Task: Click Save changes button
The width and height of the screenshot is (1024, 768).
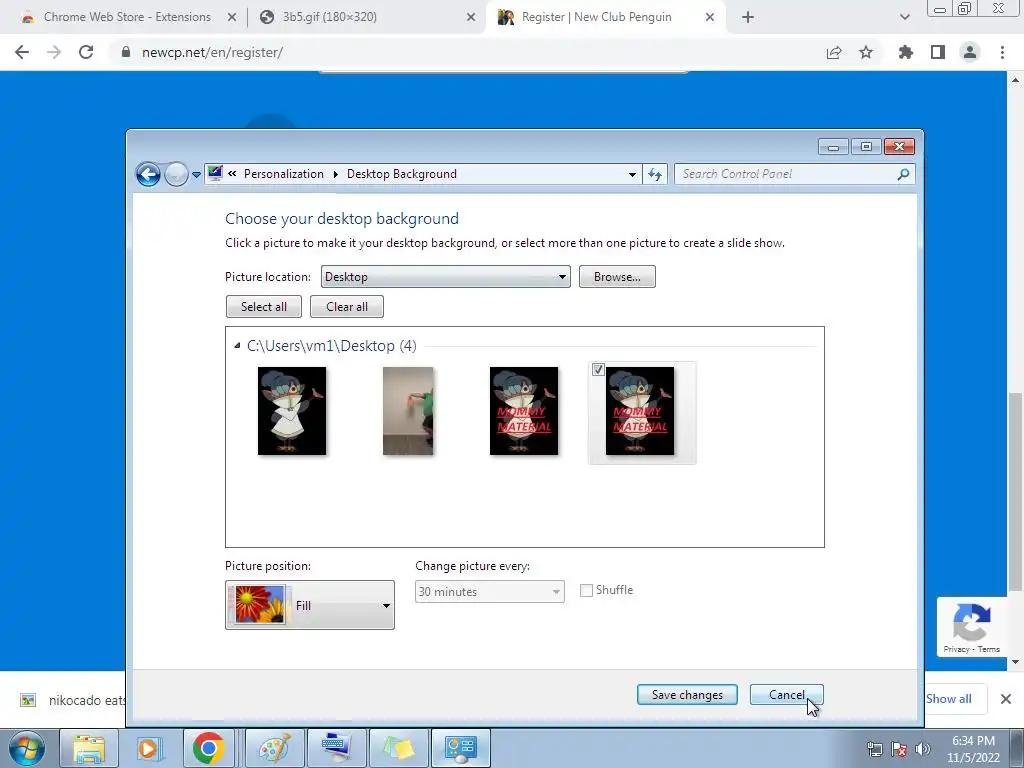Action: click(687, 695)
